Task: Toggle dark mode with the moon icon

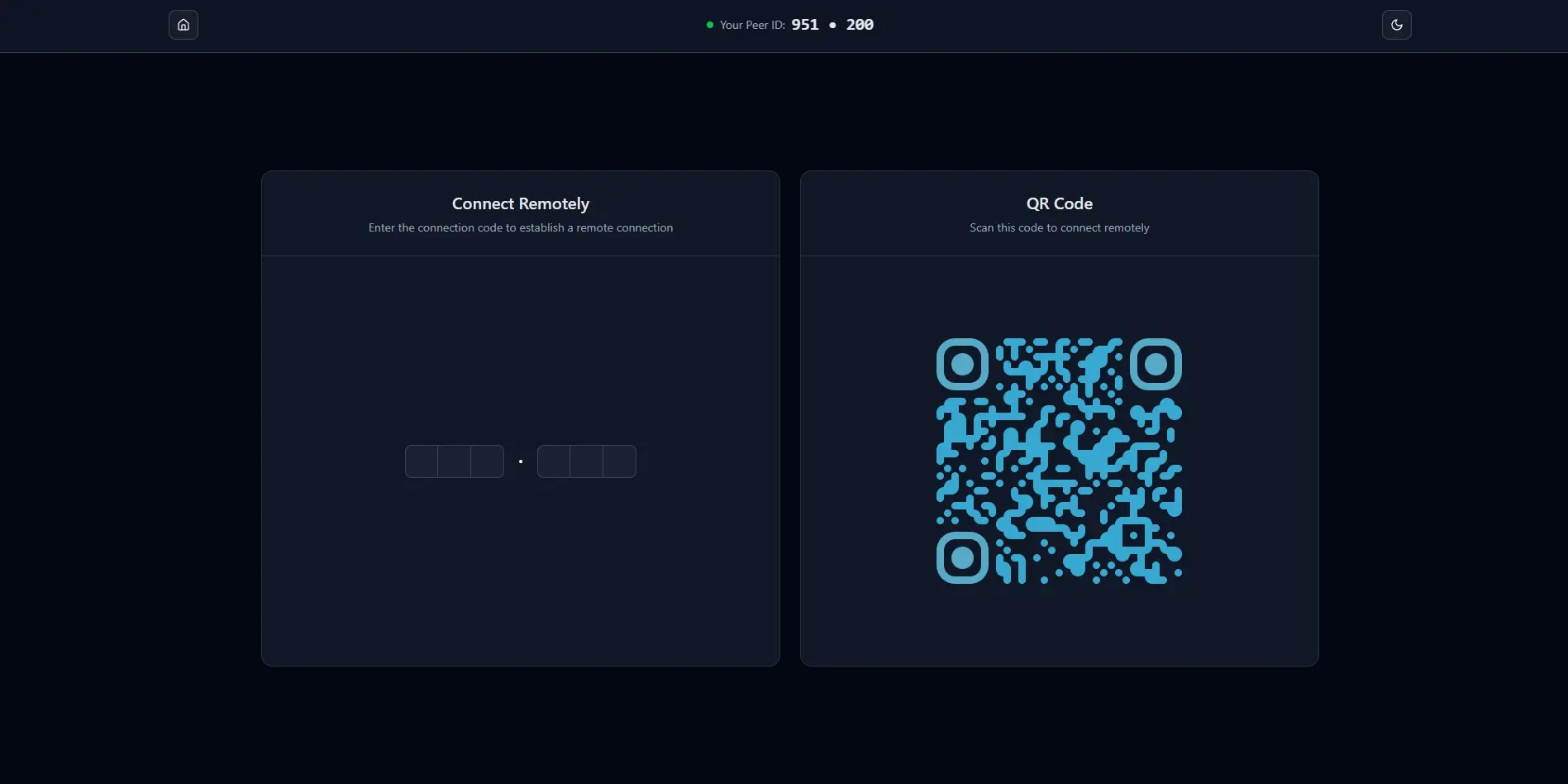Action: [x=1397, y=25]
